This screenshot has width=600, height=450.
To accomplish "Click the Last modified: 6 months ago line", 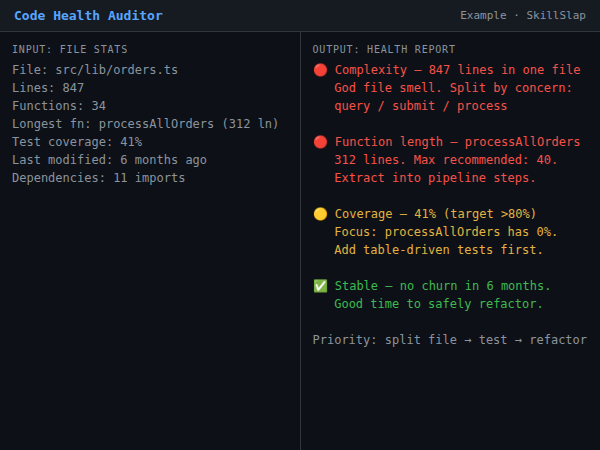I will click(110, 160).
